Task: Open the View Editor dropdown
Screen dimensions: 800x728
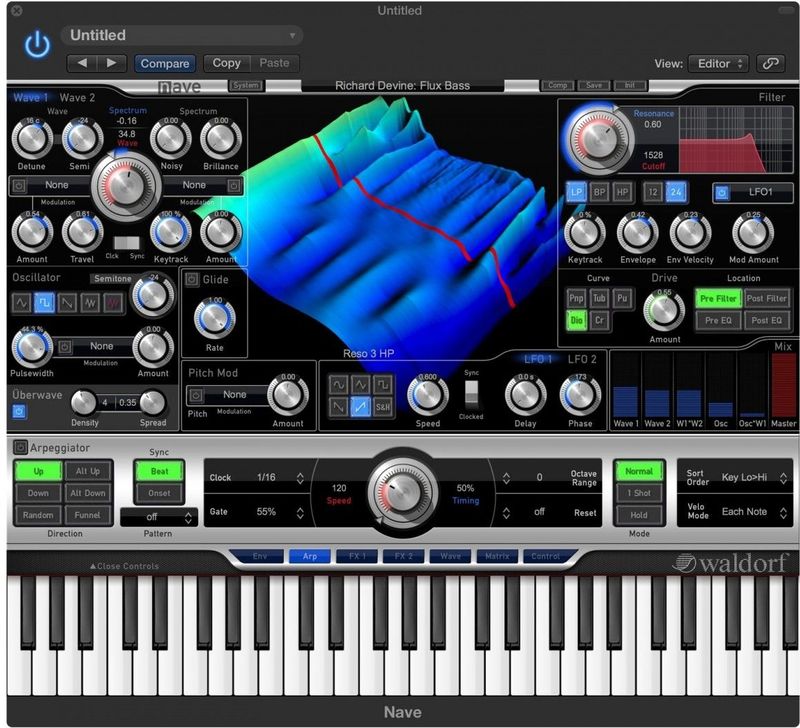Action: pos(718,64)
